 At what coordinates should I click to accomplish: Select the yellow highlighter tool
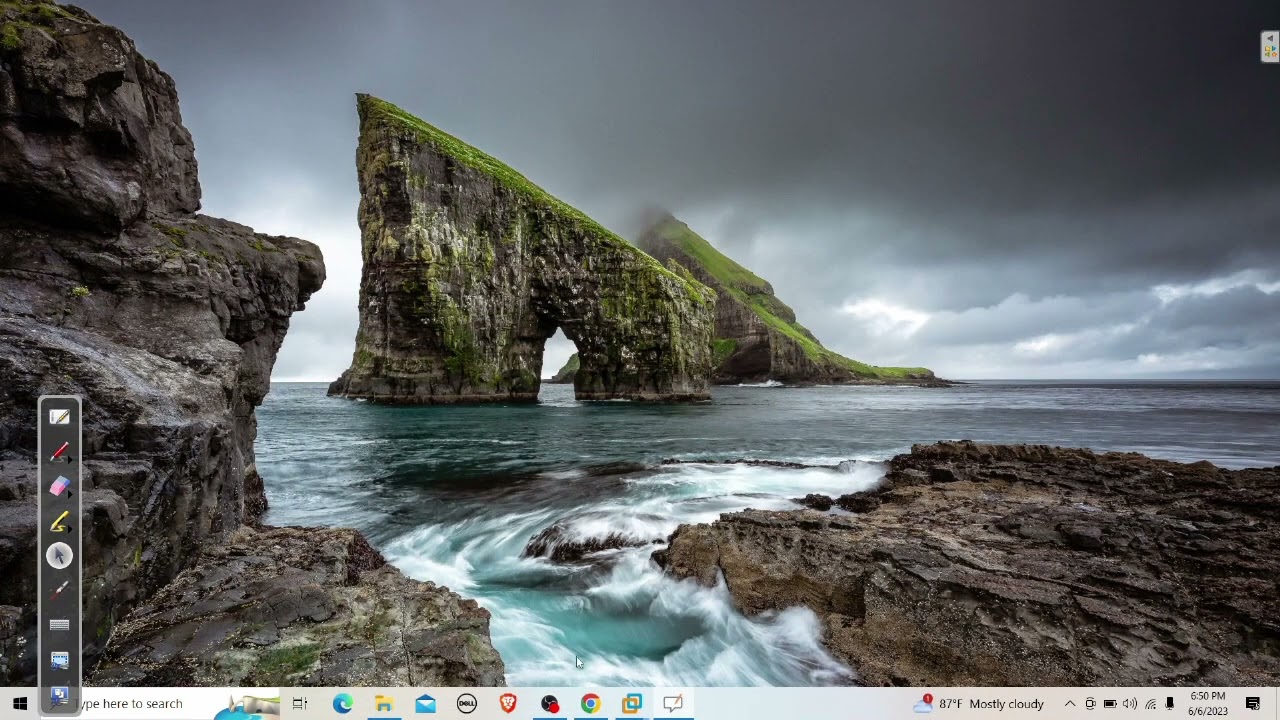click(59, 521)
